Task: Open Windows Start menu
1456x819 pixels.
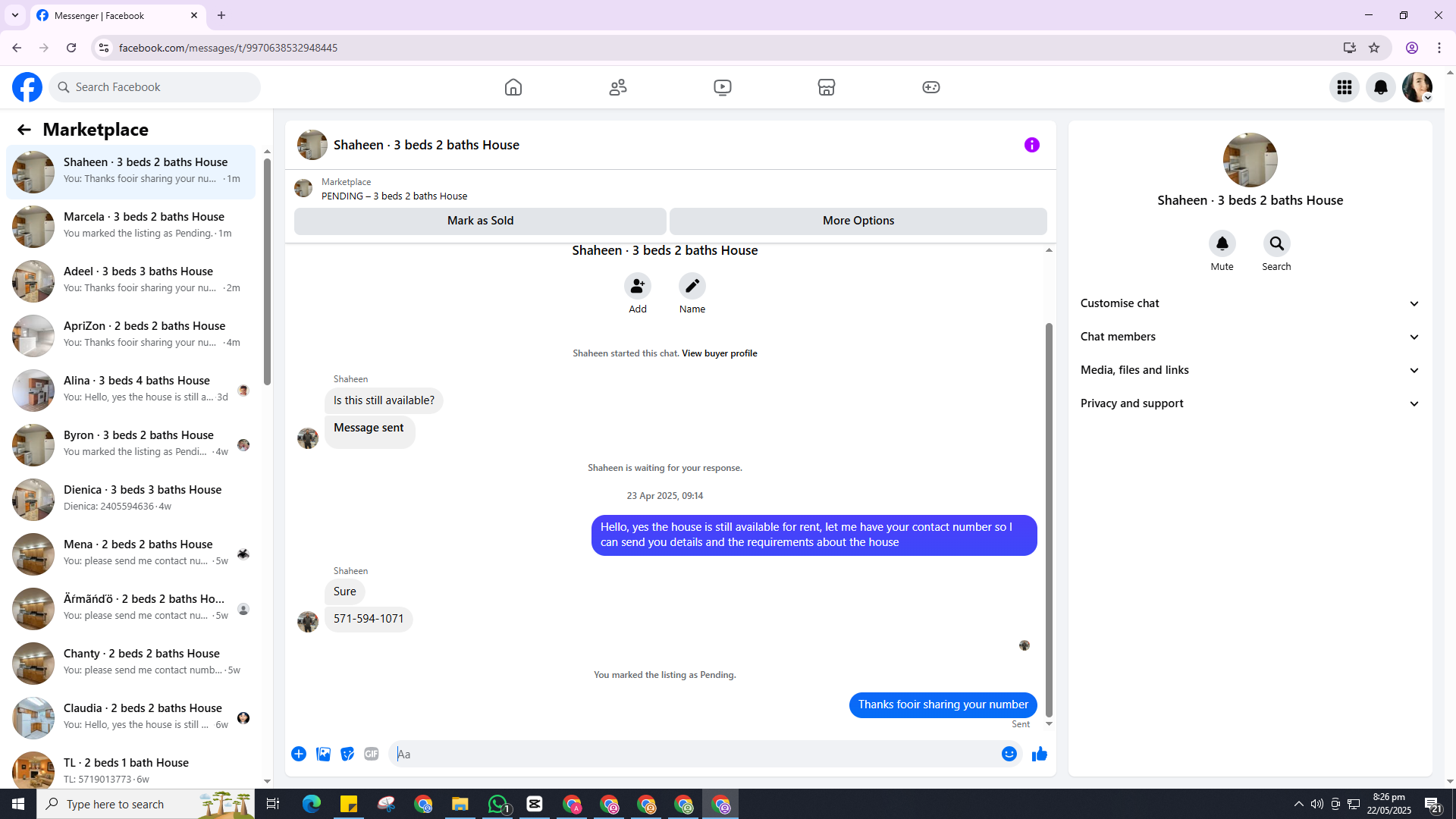Action: (x=18, y=804)
